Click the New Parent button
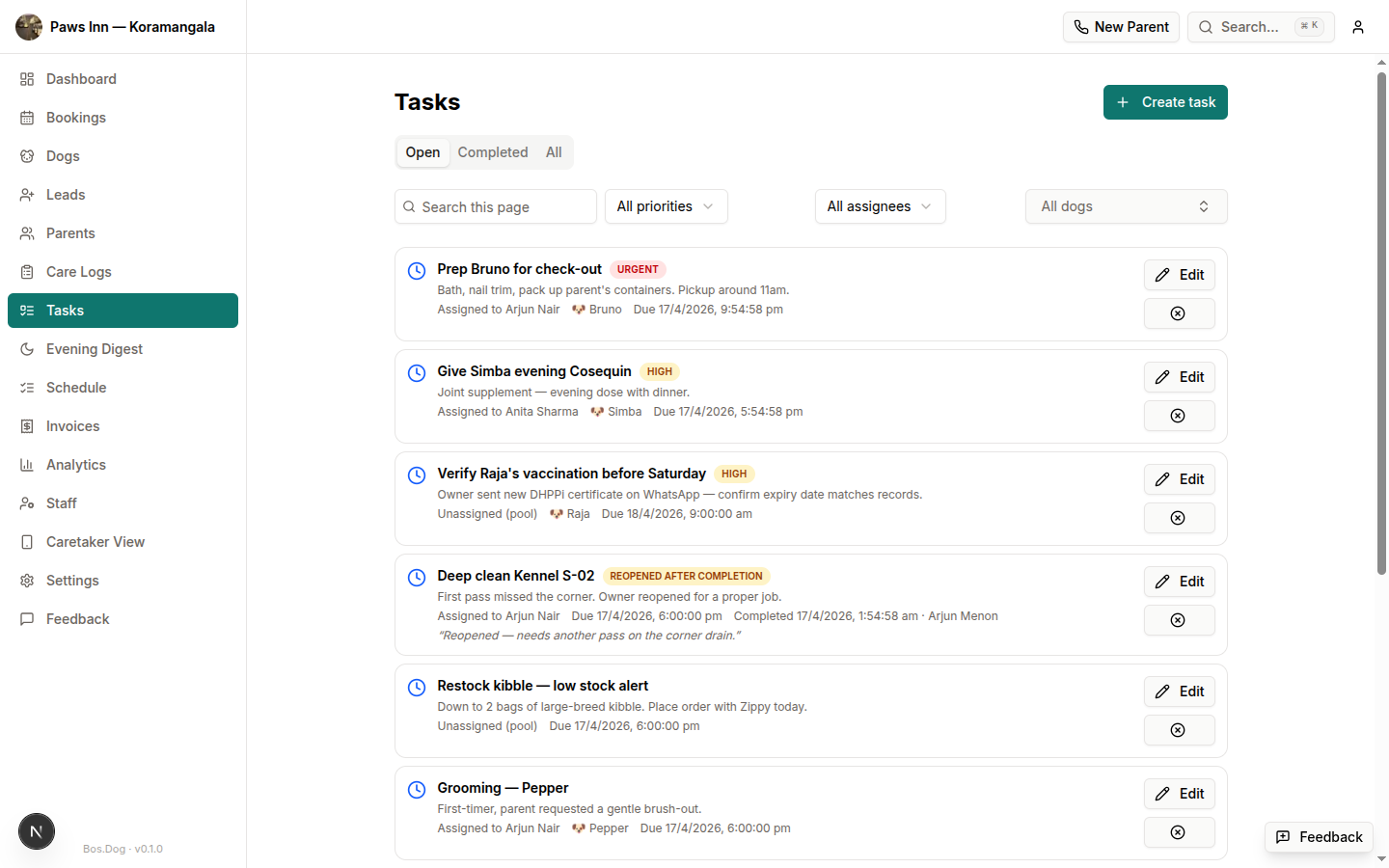This screenshot has height=868, width=1389. tap(1121, 26)
